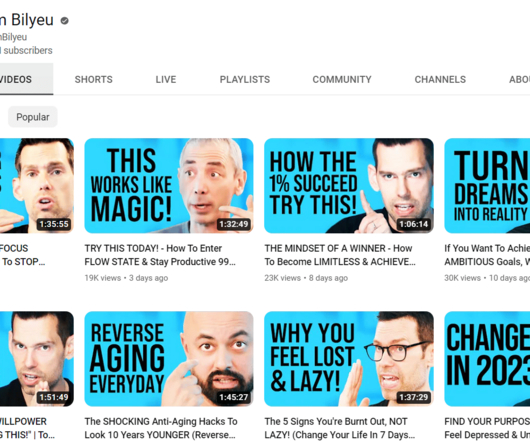530x442 pixels.
Task: Filter videos by Popular
Action: coord(33,117)
